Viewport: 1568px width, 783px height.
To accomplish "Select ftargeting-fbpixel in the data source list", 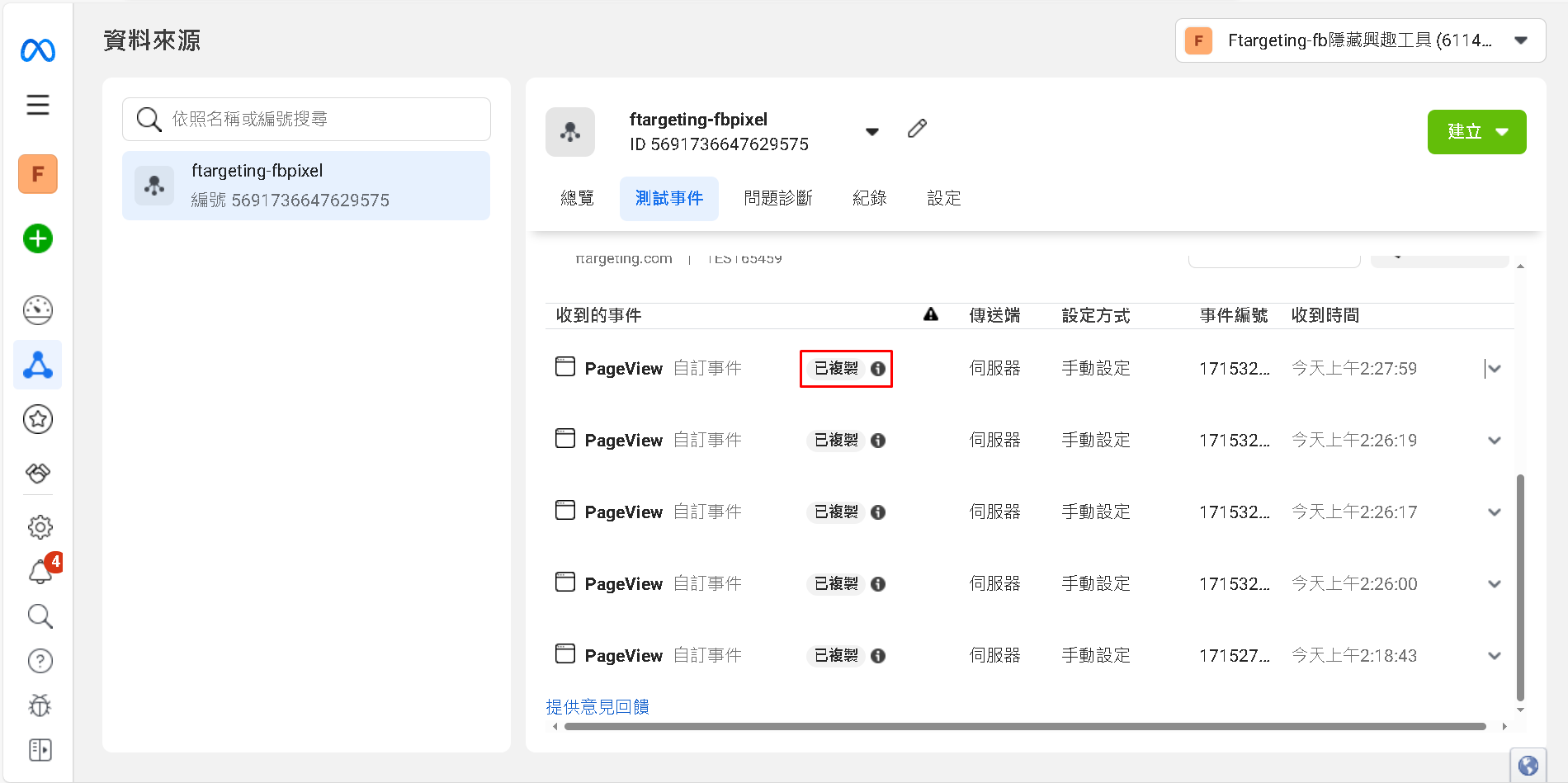I will (x=306, y=186).
